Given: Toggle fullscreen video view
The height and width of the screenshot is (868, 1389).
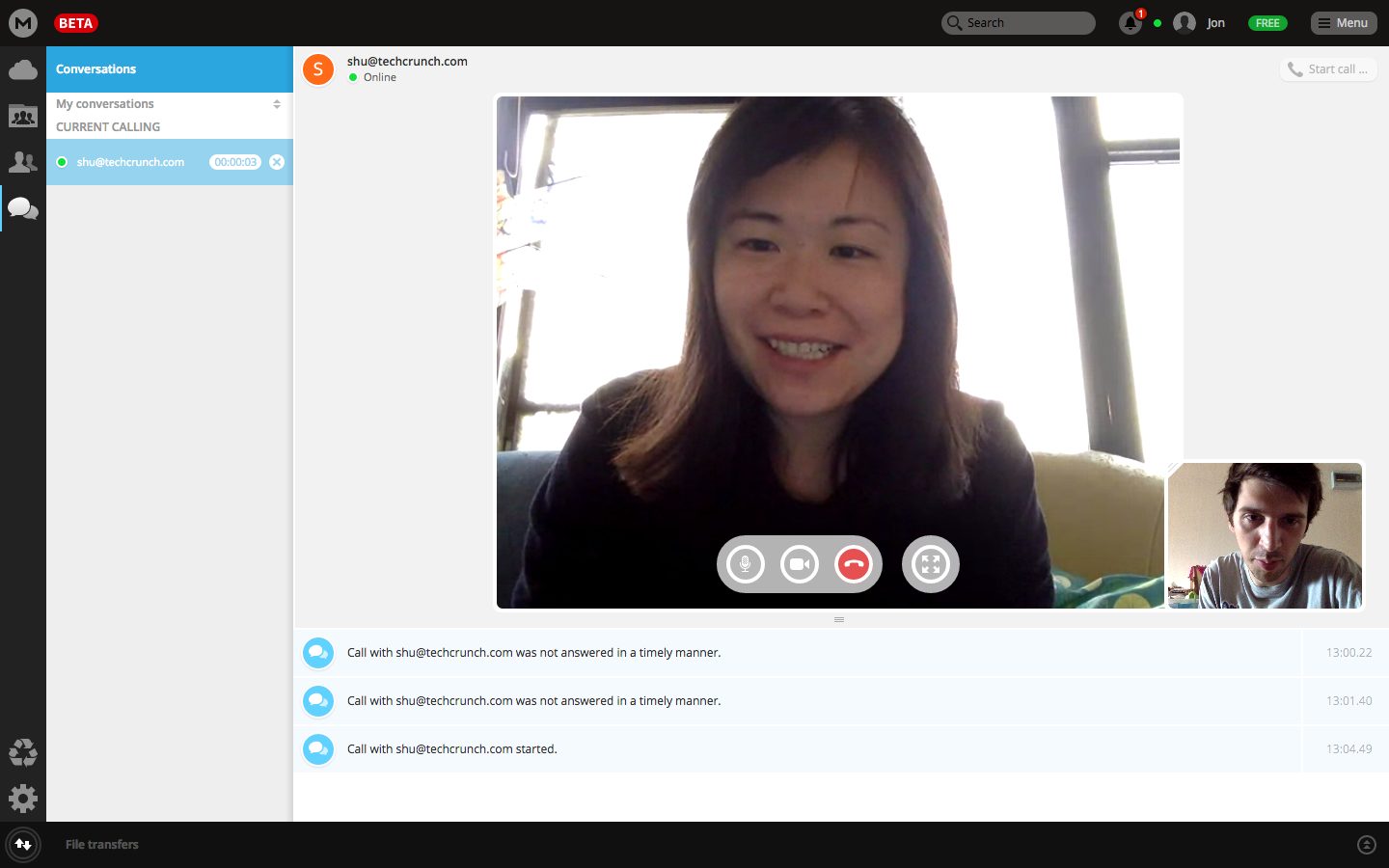Looking at the screenshot, I should point(930,564).
